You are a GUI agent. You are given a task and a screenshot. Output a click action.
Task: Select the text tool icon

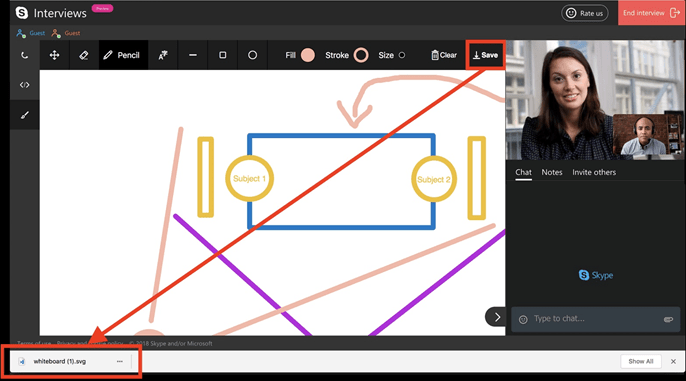coord(163,55)
